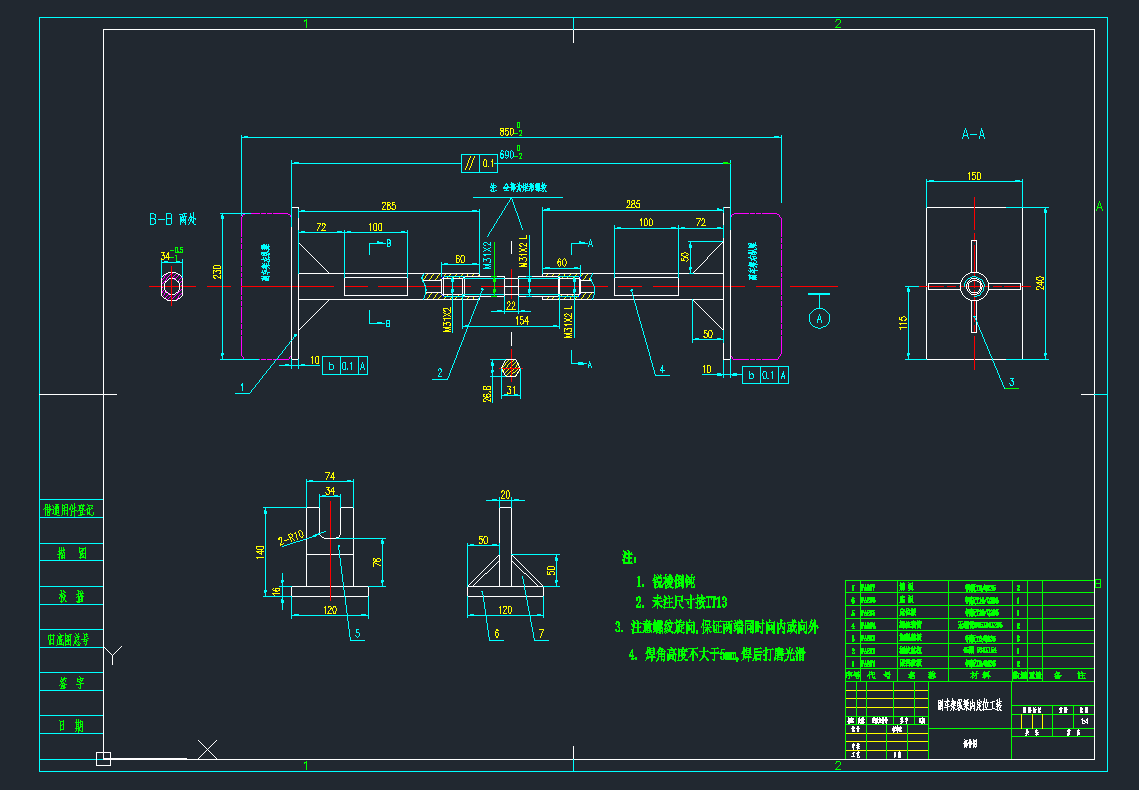Click the B-B section view label
Viewport: 1139px width, 790px height.
point(172,219)
